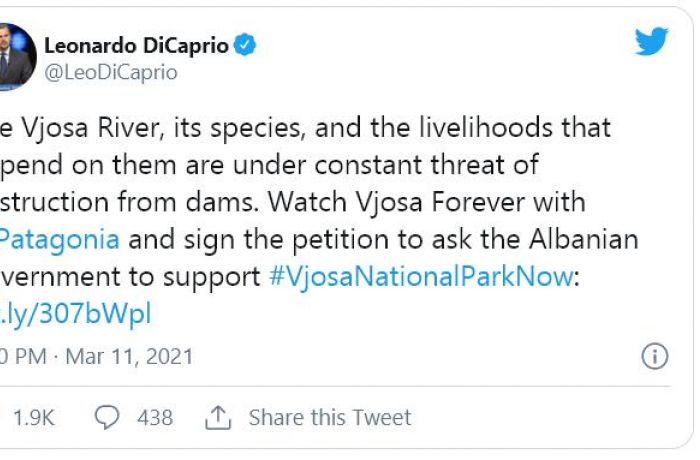Viewport: 700px width, 460px height.
Task: Click the Mar 11, 2021 timestamp
Action: [129, 356]
